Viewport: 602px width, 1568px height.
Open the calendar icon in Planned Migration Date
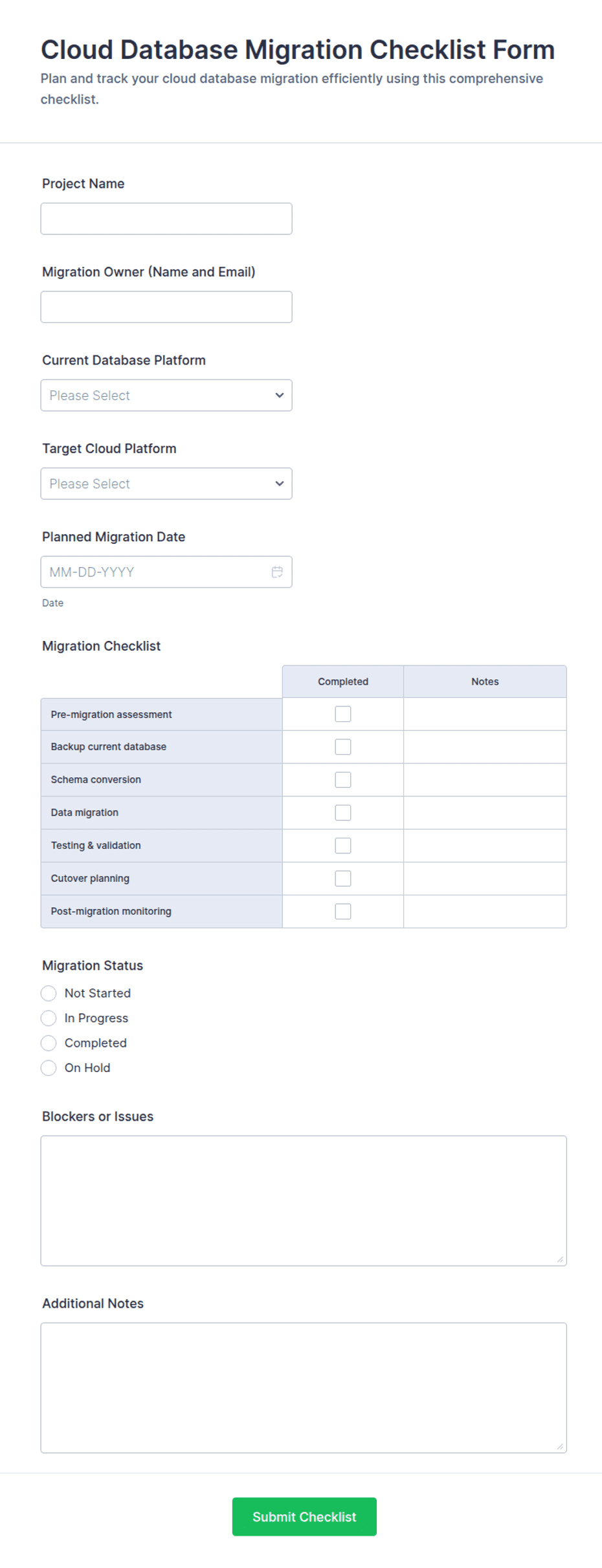tap(277, 572)
